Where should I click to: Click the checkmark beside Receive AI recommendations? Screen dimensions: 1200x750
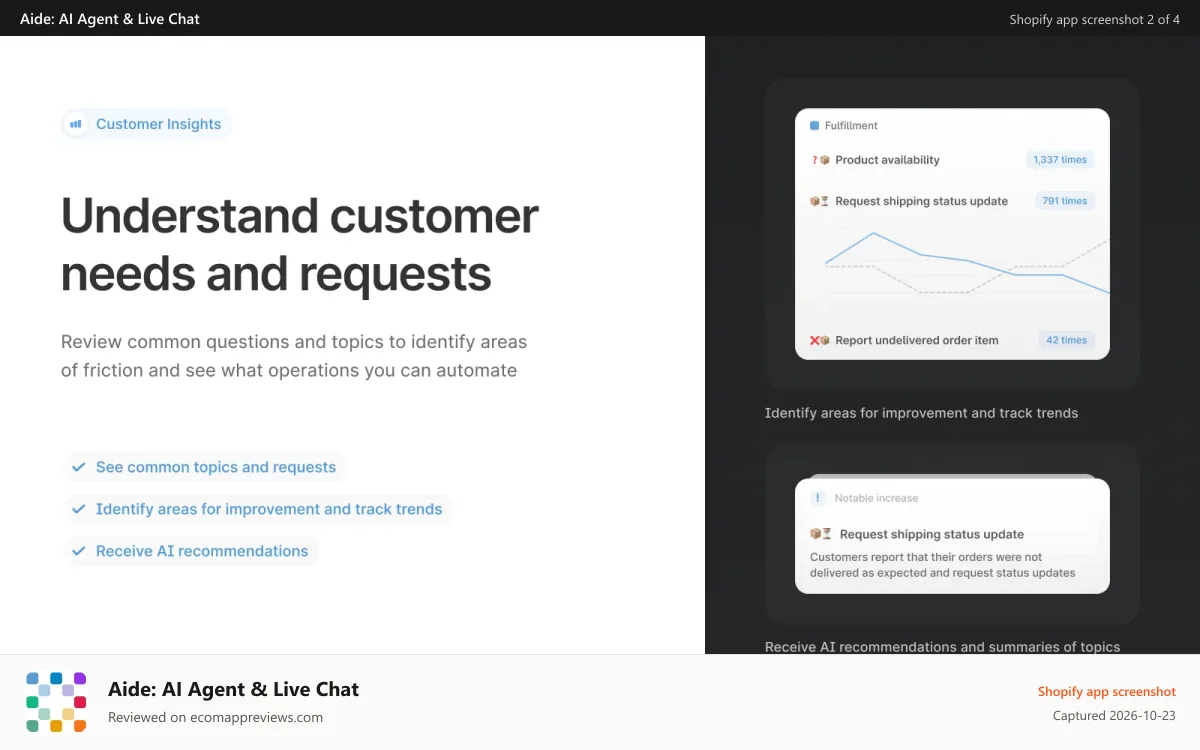click(78, 551)
